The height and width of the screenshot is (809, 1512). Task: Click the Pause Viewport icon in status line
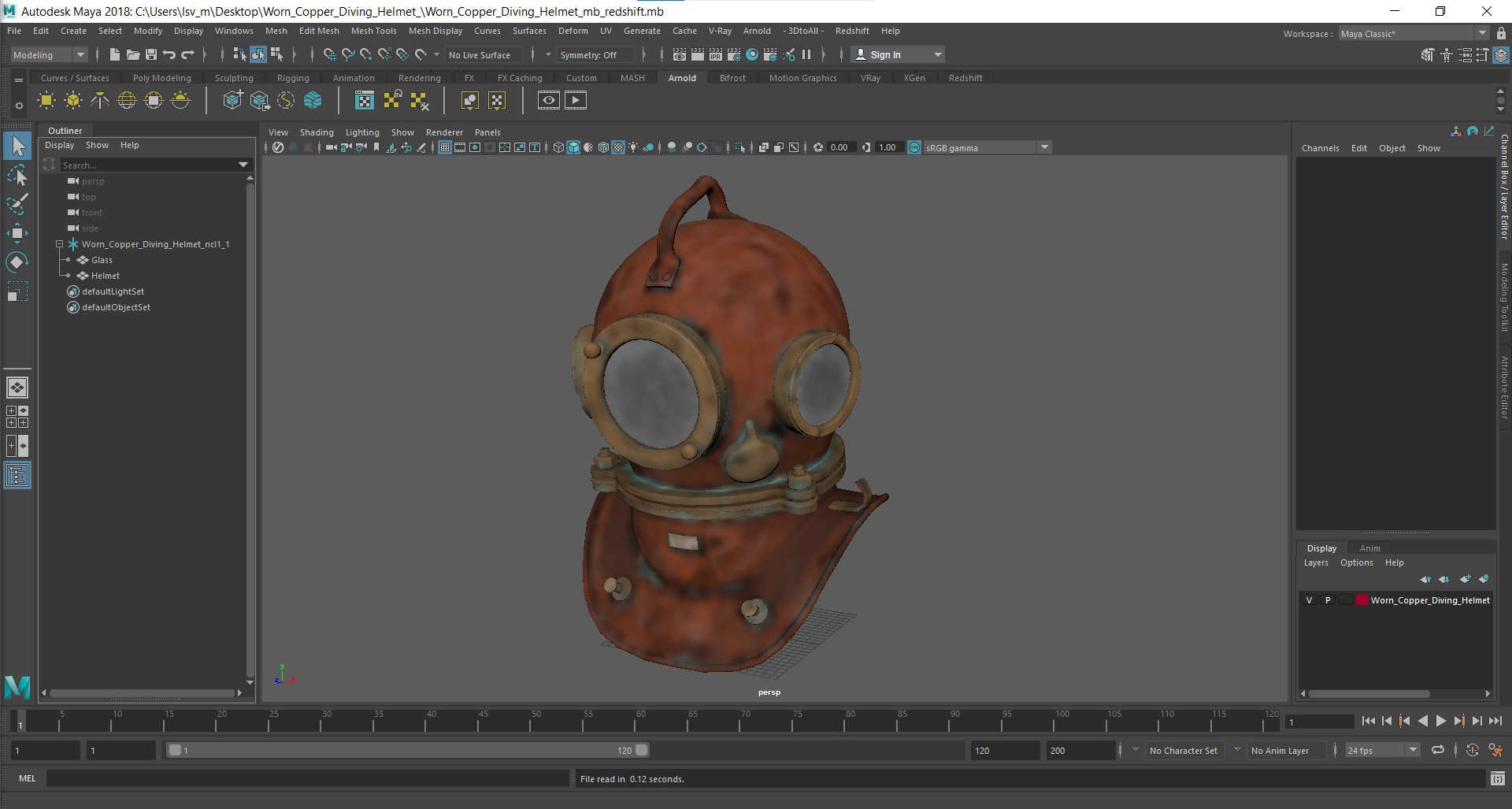click(x=806, y=54)
